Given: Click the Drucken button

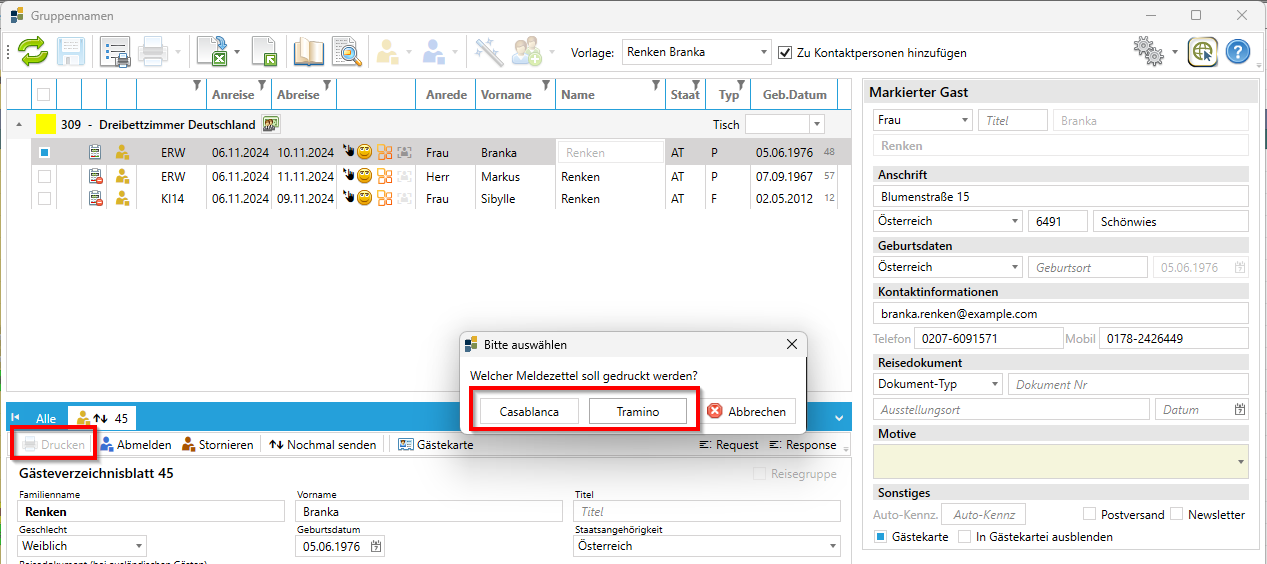Looking at the screenshot, I should pos(54,444).
